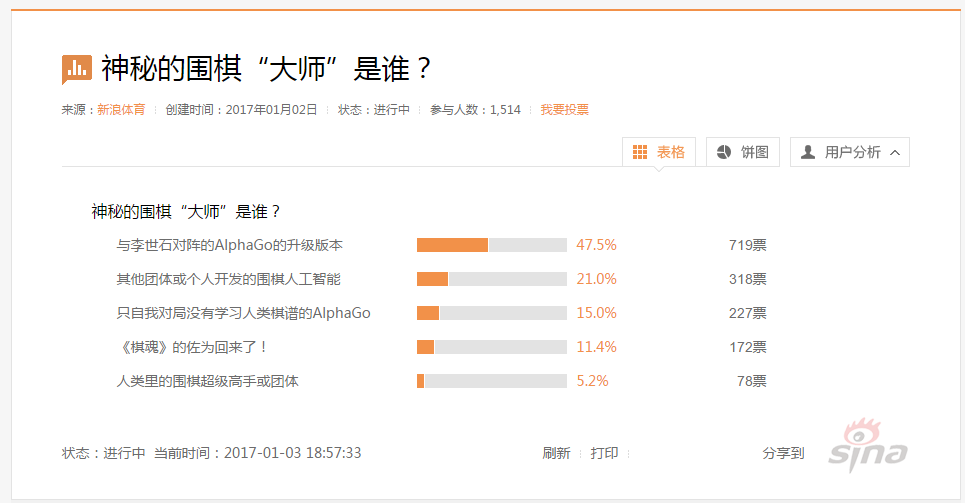Click 刷新 to refresh results
Viewport: 965px width, 503px height.
pos(556,453)
